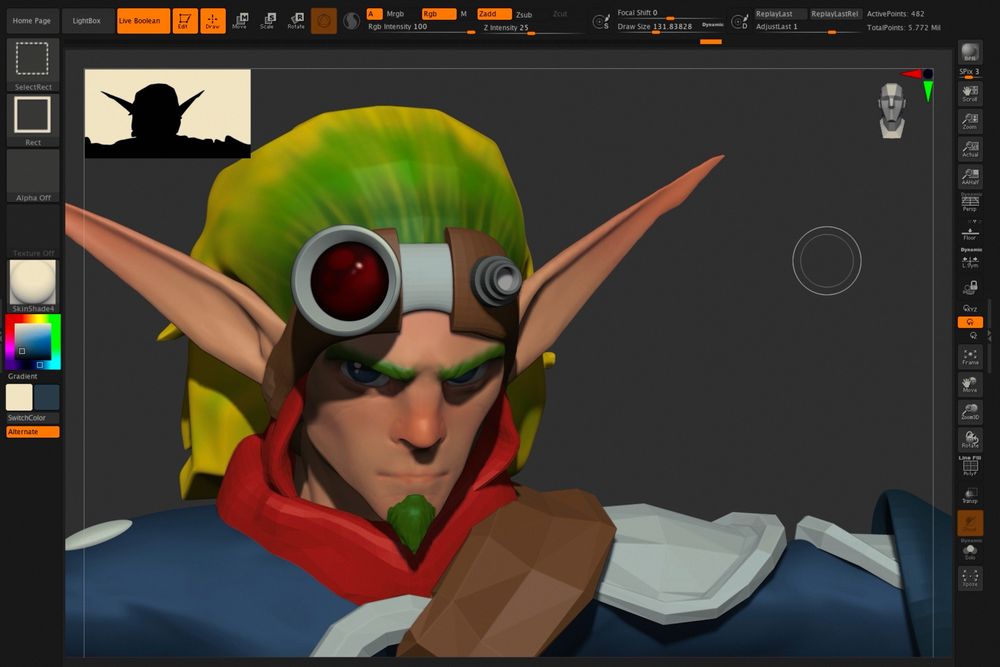The image size is (1000, 667).
Task: Adjust the AdjustLast slider
Action: pos(807,27)
